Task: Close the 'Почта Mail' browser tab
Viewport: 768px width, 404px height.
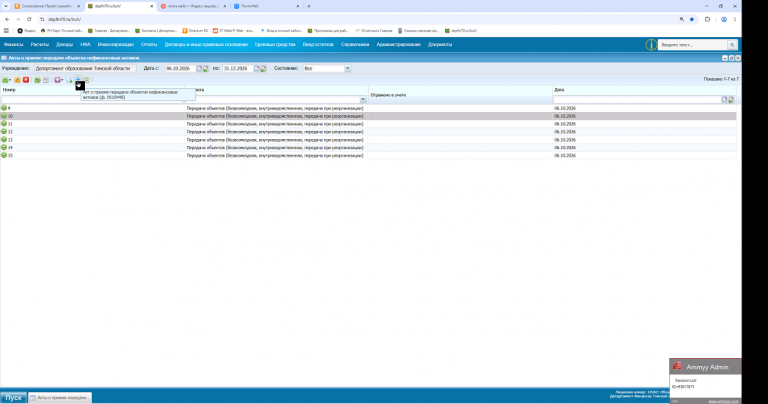Action: pos(297,6)
